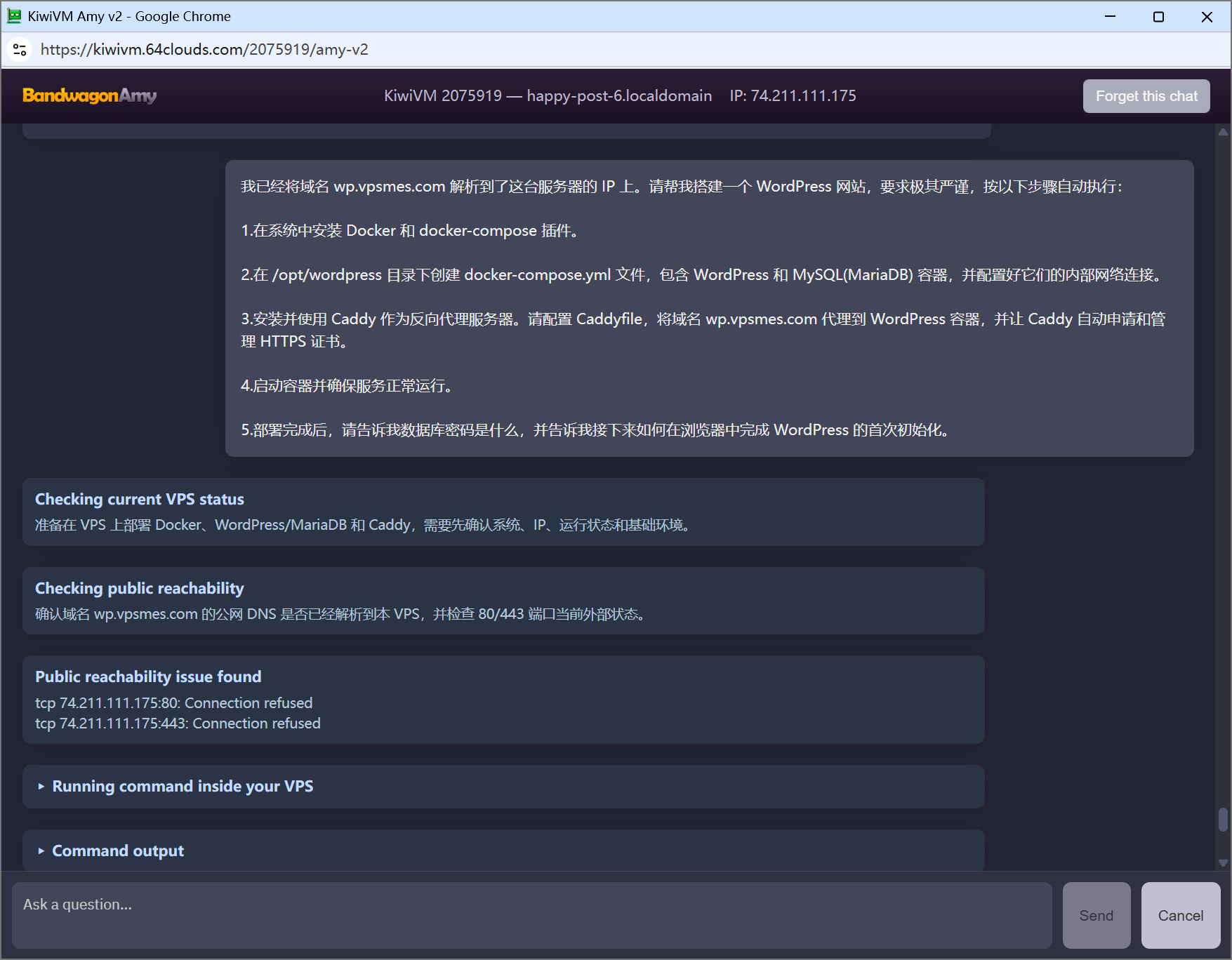Send the chat message

[x=1097, y=915]
